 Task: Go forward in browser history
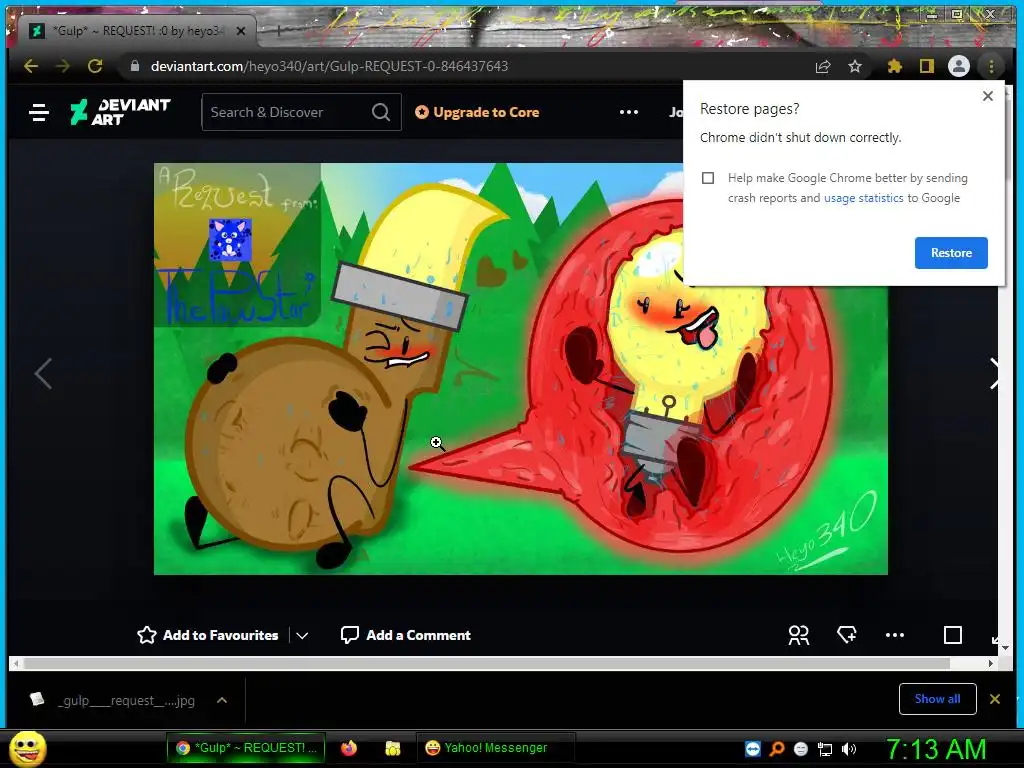point(63,66)
